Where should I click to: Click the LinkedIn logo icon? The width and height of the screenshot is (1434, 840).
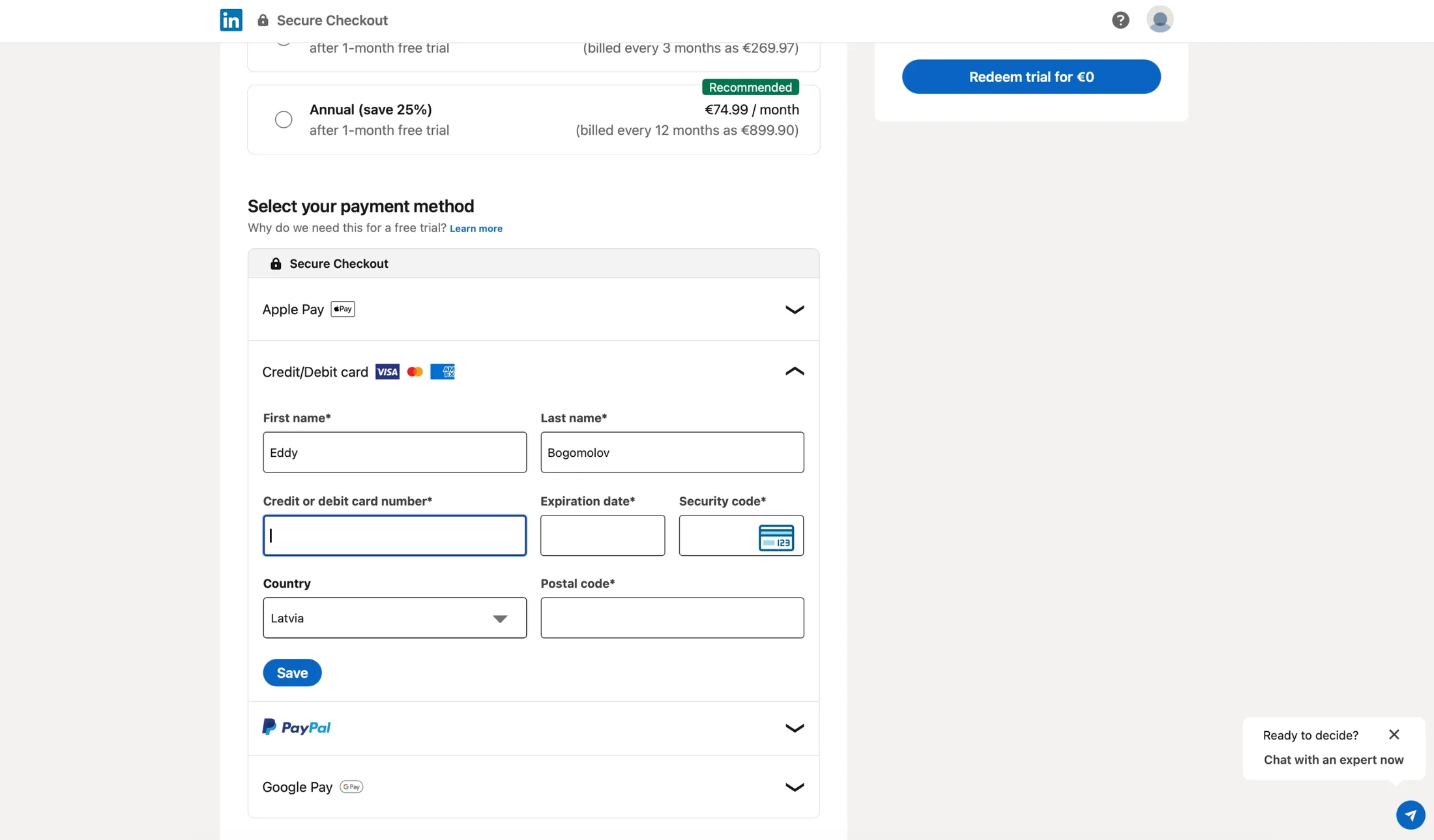(x=231, y=20)
